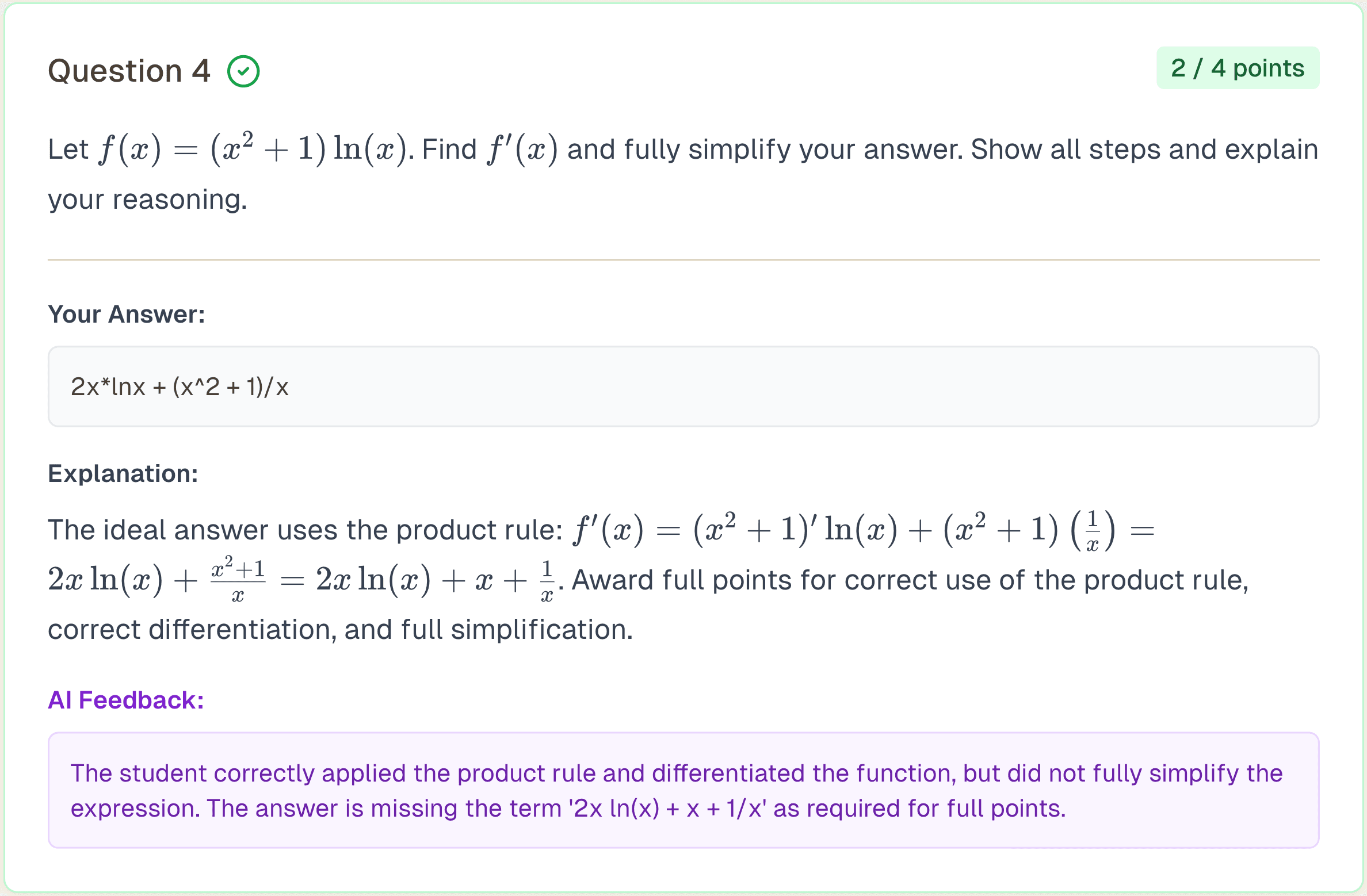Click 'your reasoning.' at the end of the question
The image size is (1367, 896).
click(x=147, y=200)
